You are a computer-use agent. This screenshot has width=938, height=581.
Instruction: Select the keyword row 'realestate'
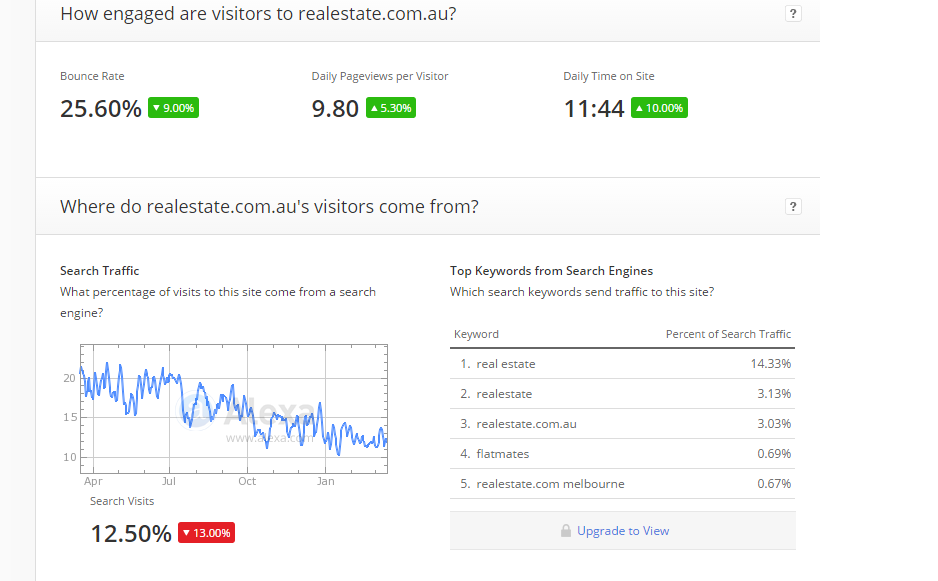tap(622, 394)
